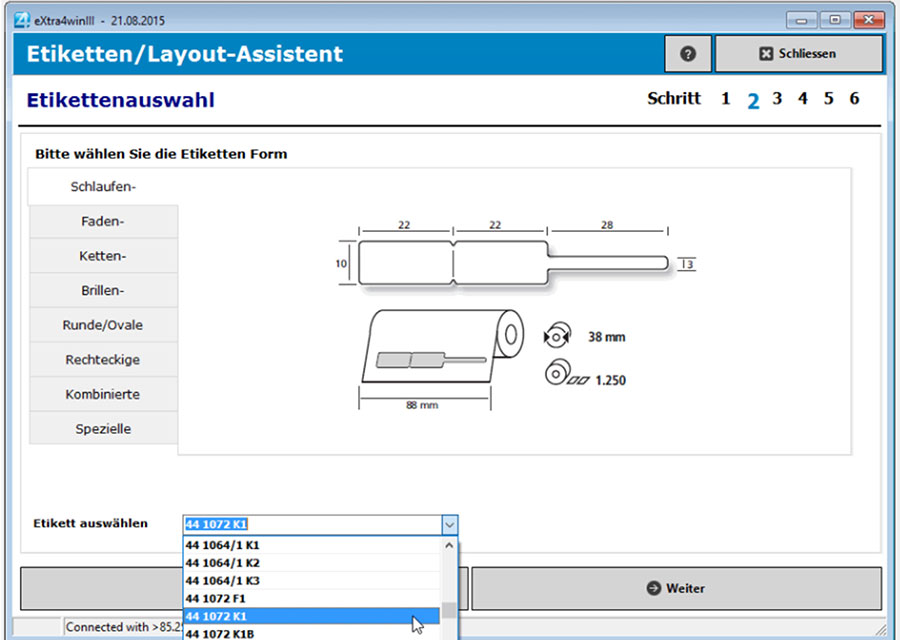Open the Rechteckige label shape category
The width and height of the screenshot is (900, 640).
[x=101, y=359]
